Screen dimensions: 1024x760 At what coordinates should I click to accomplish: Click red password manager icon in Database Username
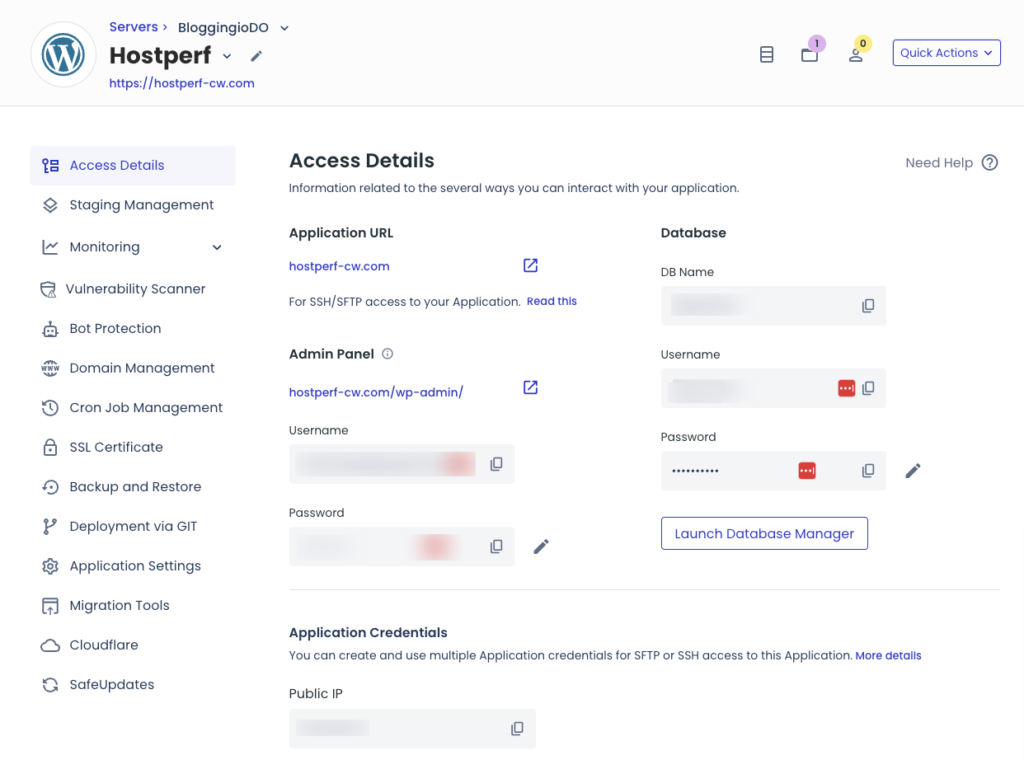[846, 388]
